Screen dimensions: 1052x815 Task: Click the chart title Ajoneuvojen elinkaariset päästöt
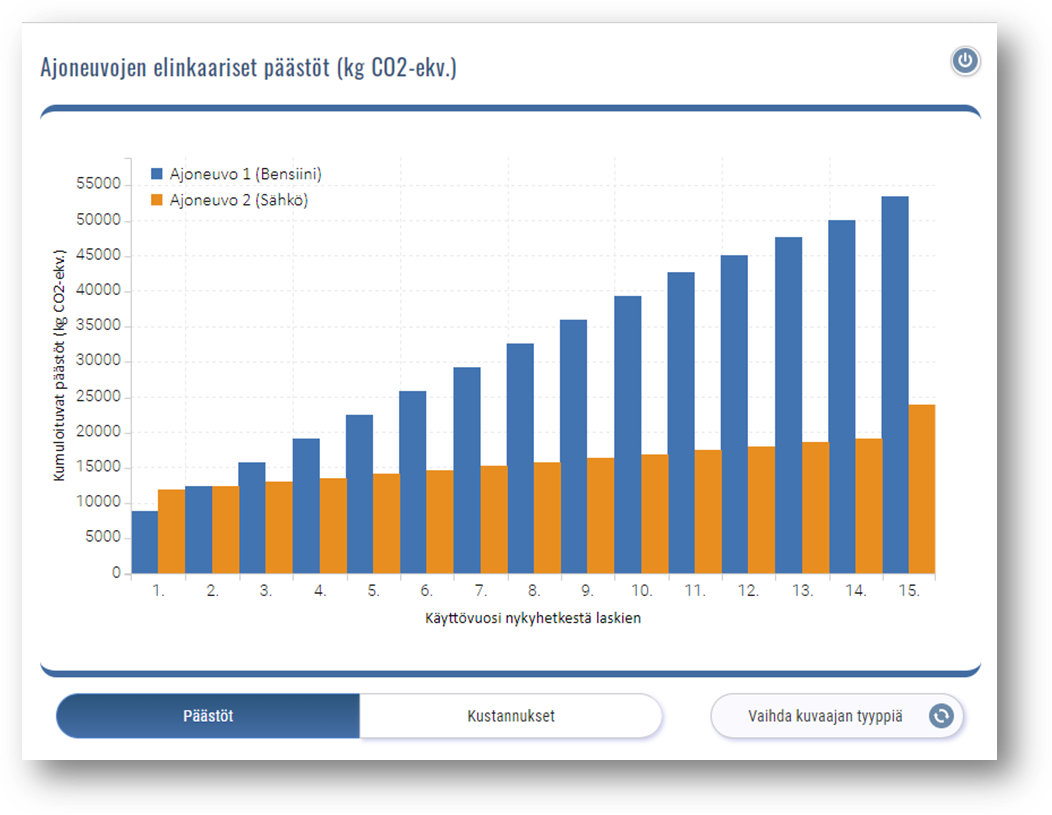coord(248,68)
